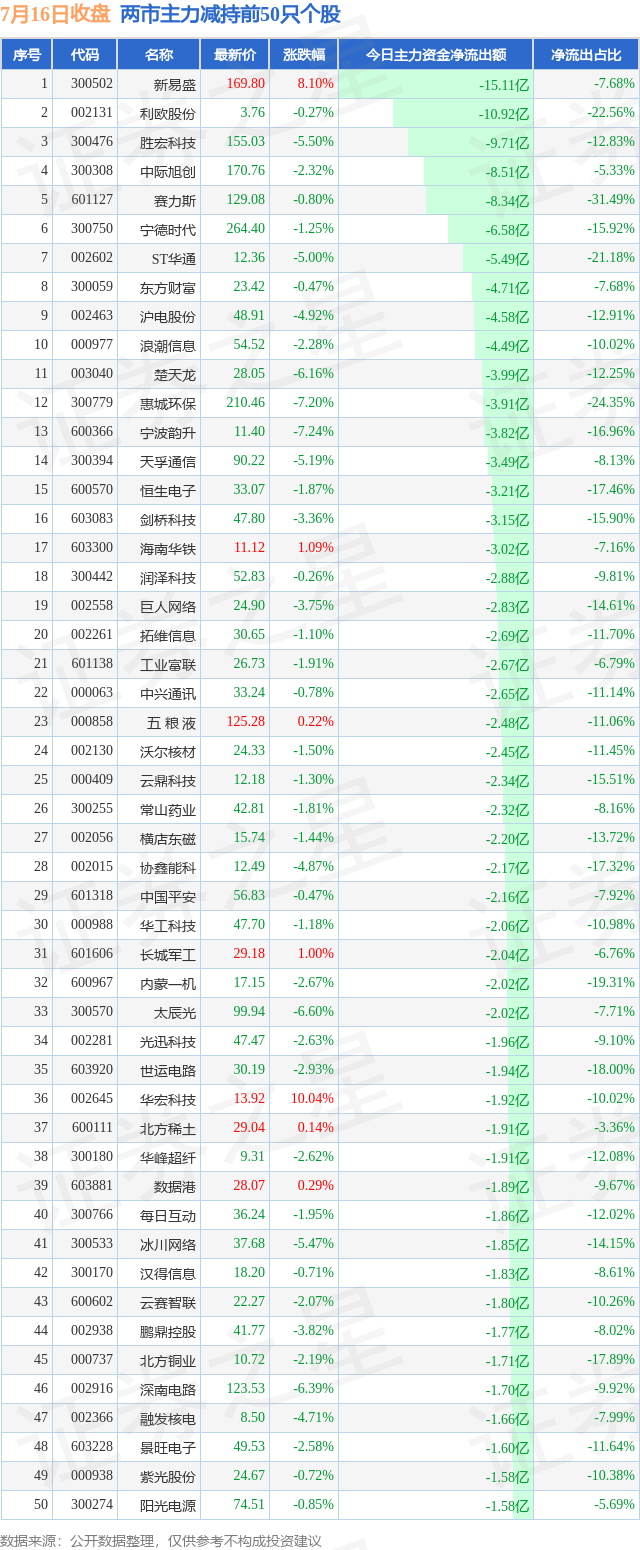Click the 10.04% change of 华宏科技
Viewport: 640px width, 1550px height.
313,1100
